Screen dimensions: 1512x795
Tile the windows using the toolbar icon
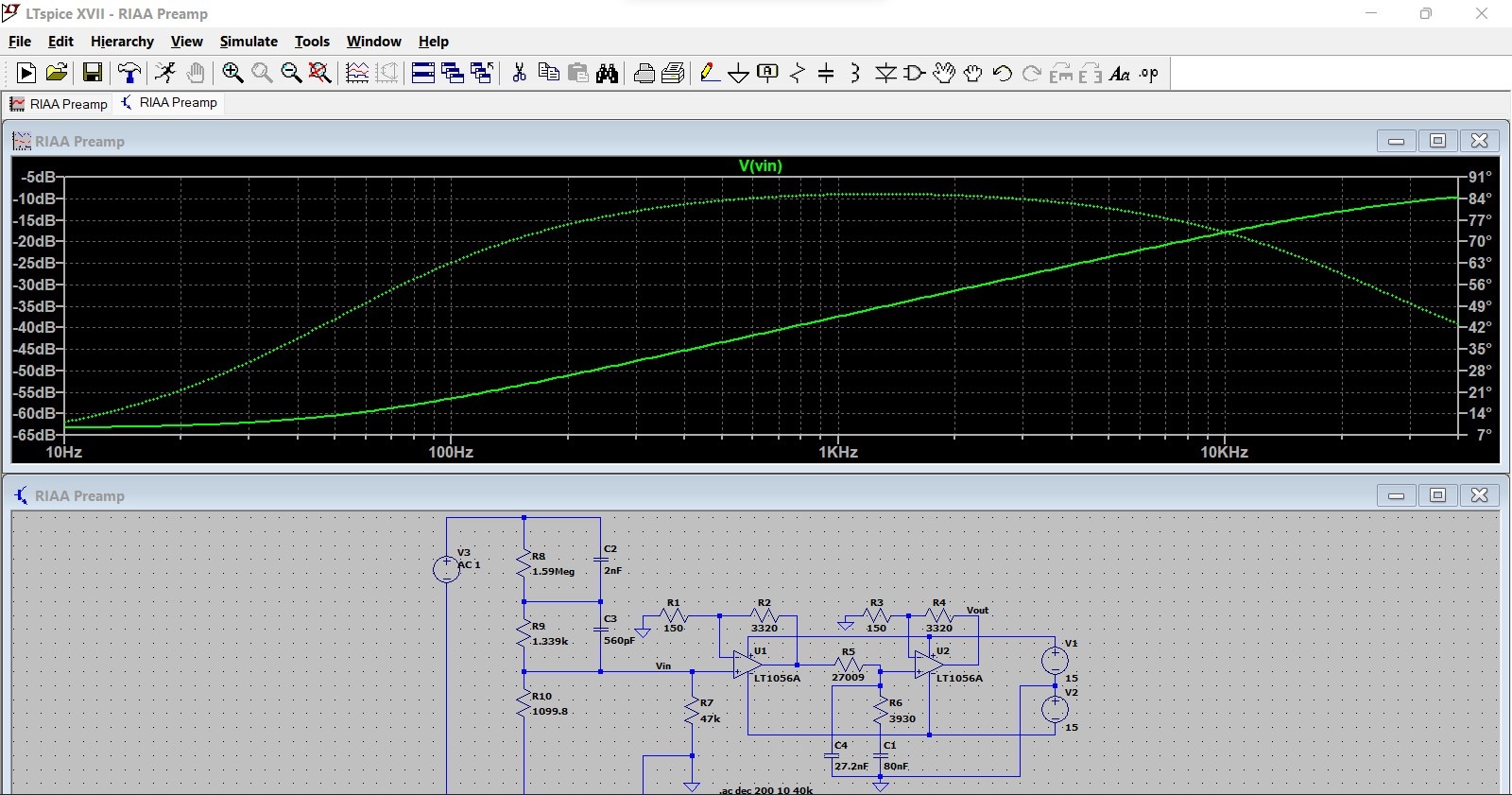pos(423,73)
